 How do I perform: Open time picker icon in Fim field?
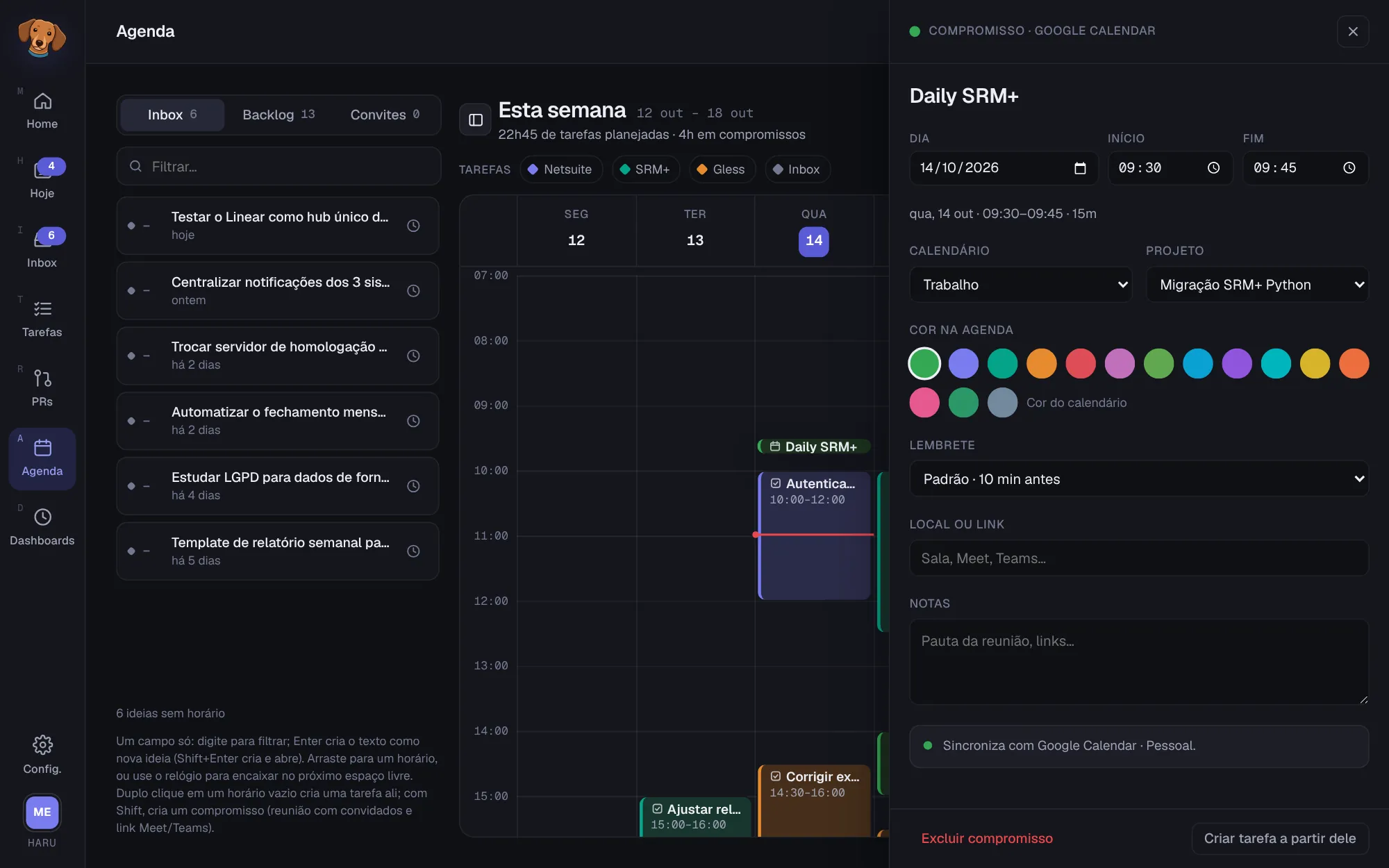click(1349, 168)
